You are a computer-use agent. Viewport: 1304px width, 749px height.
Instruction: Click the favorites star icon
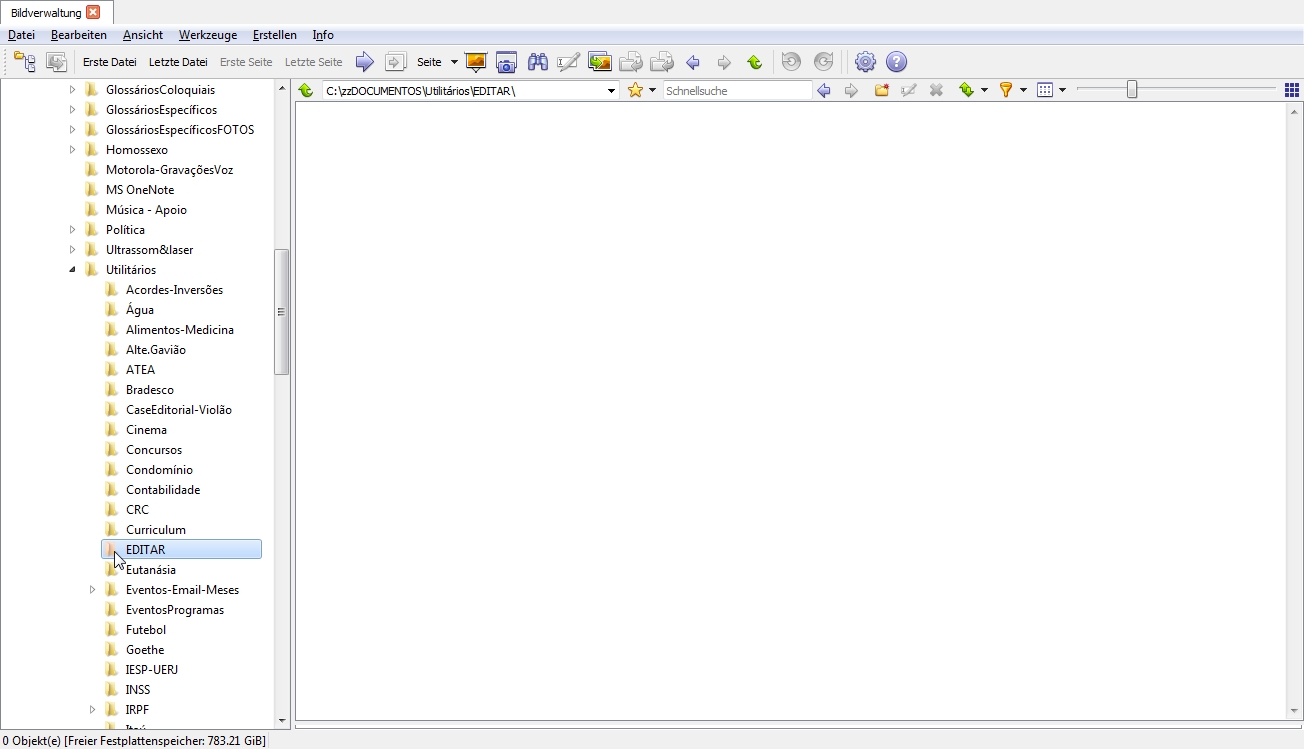[635, 90]
